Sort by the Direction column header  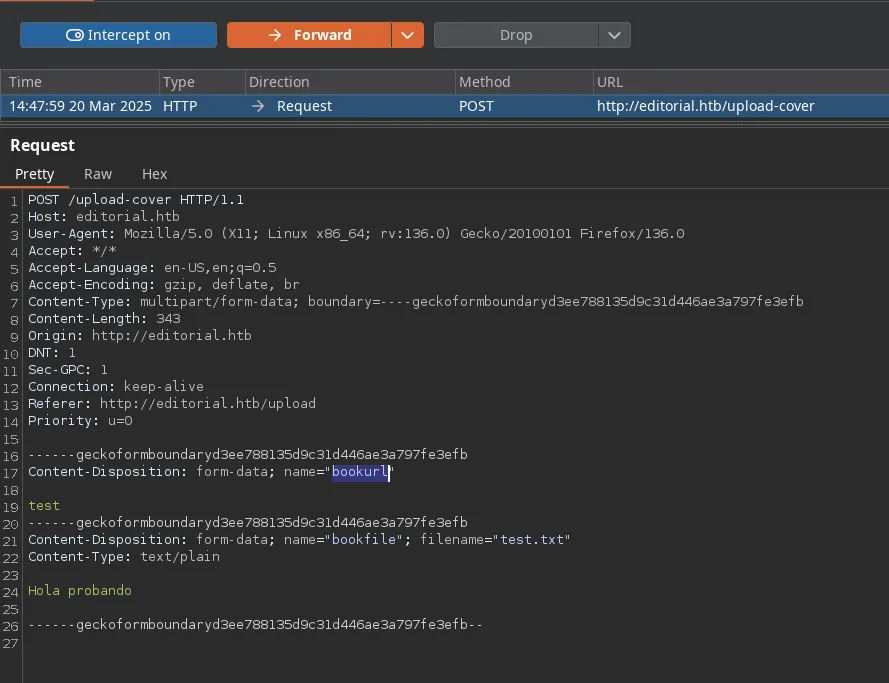pos(279,82)
